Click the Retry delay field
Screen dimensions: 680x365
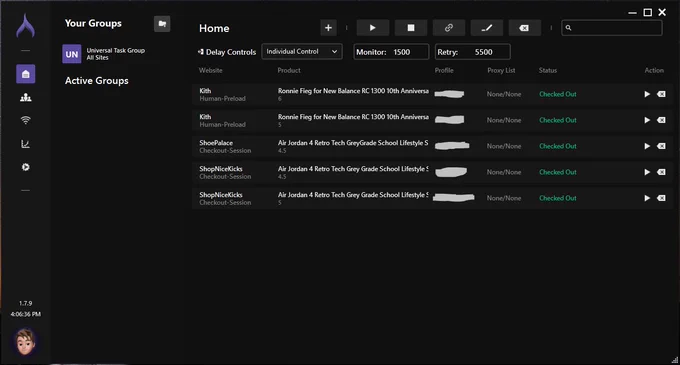point(473,52)
